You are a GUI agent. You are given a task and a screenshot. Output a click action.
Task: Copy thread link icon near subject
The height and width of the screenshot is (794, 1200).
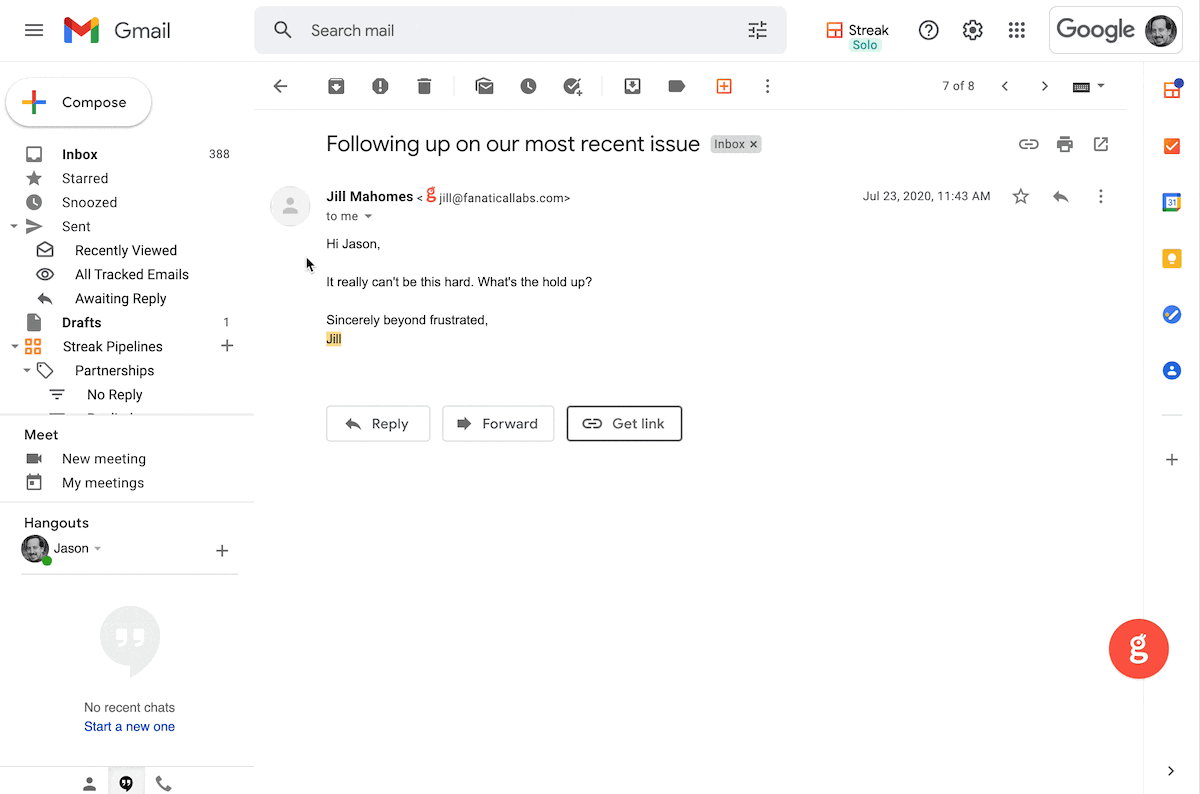pyautogui.click(x=1029, y=144)
